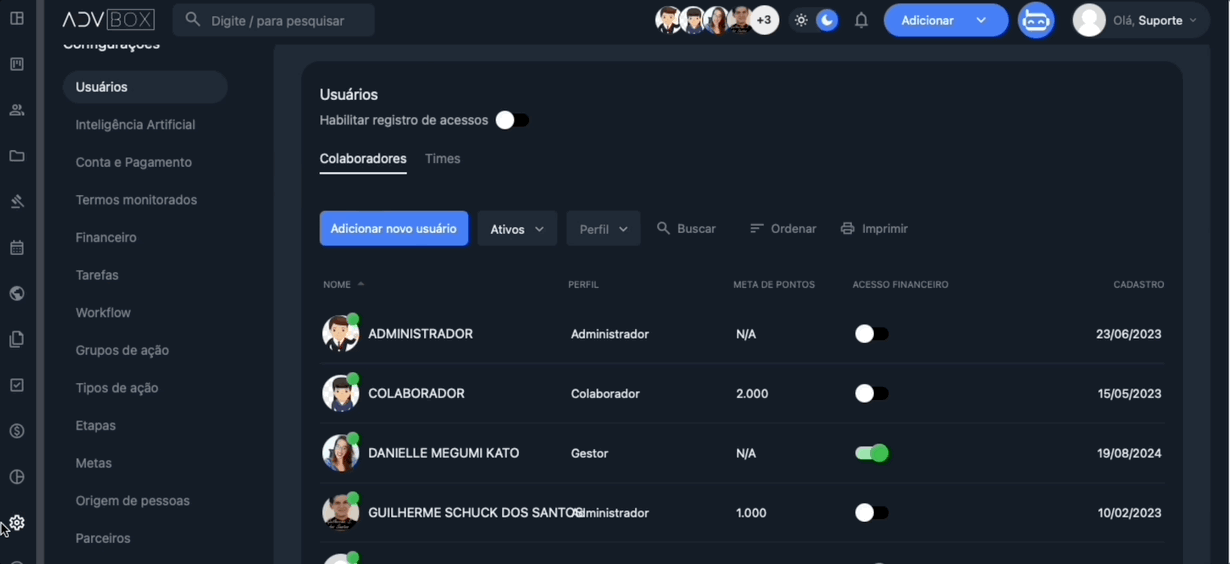Viewport: 1230px width, 564px height.
Task: Enable financial access for ADMINISTRADOR
Action: [x=871, y=334]
